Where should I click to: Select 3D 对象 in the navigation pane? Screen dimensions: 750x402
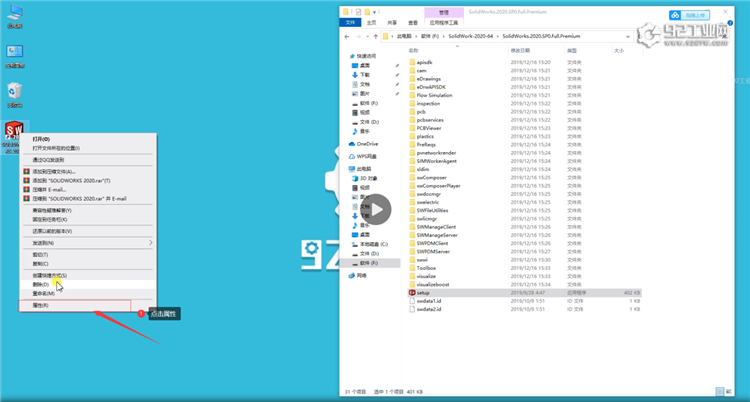368,178
